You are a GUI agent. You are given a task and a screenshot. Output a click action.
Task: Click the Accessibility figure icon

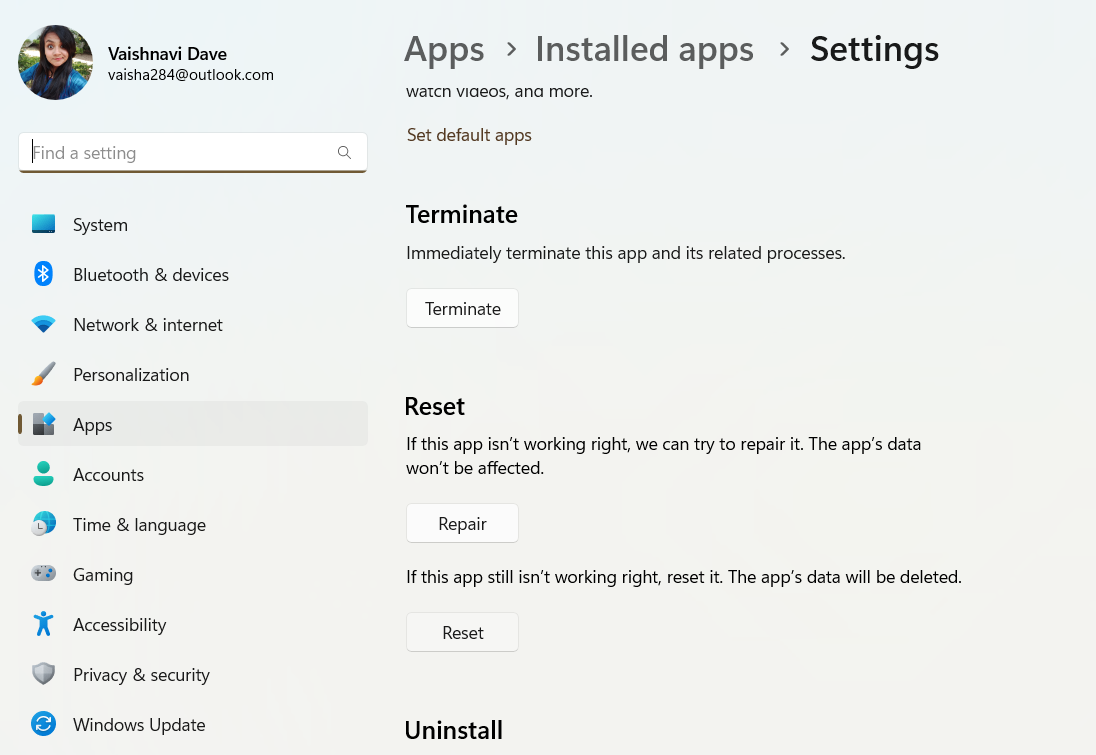pos(43,625)
